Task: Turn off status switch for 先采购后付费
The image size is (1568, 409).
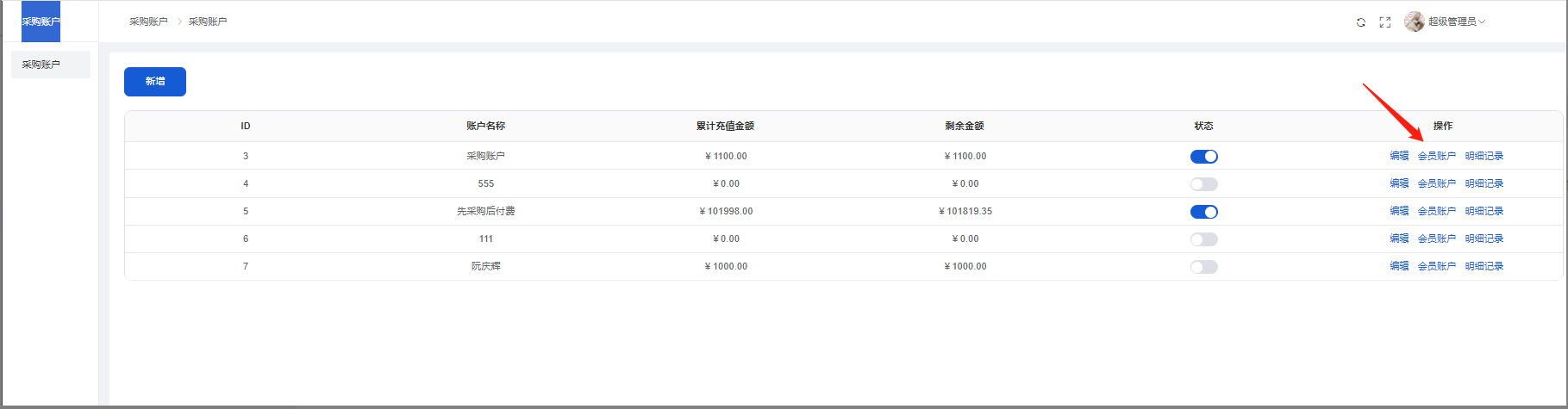Action: pyautogui.click(x=1203, y=212)
